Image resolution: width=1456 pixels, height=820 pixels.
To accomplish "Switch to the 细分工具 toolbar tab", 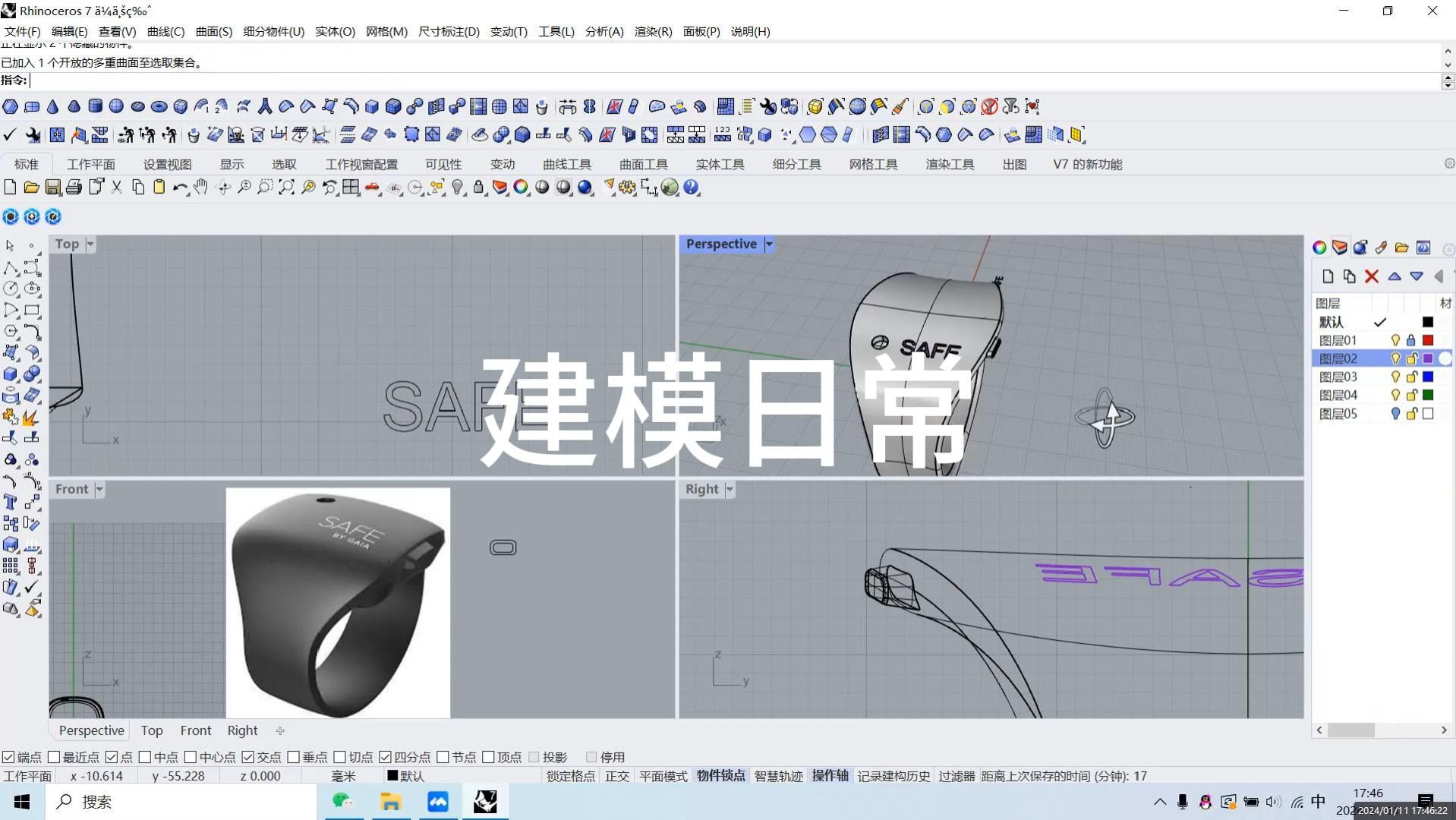I will pyautogui.click(x=796, y=164).
